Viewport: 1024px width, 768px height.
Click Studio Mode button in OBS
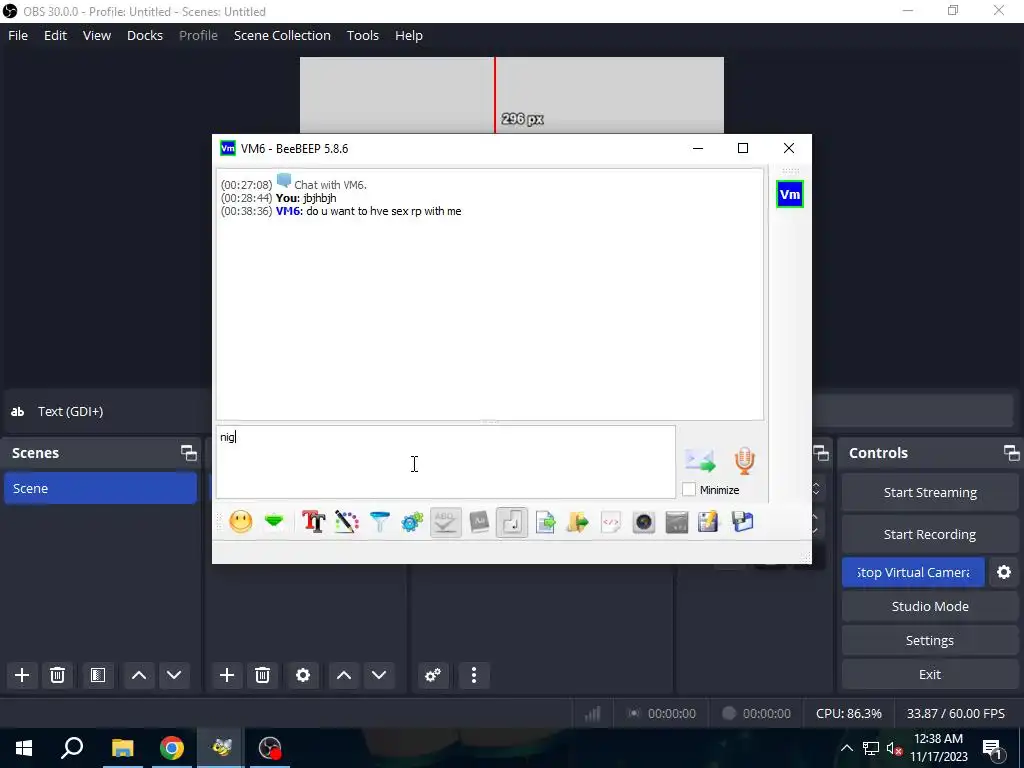pos(930,606)
